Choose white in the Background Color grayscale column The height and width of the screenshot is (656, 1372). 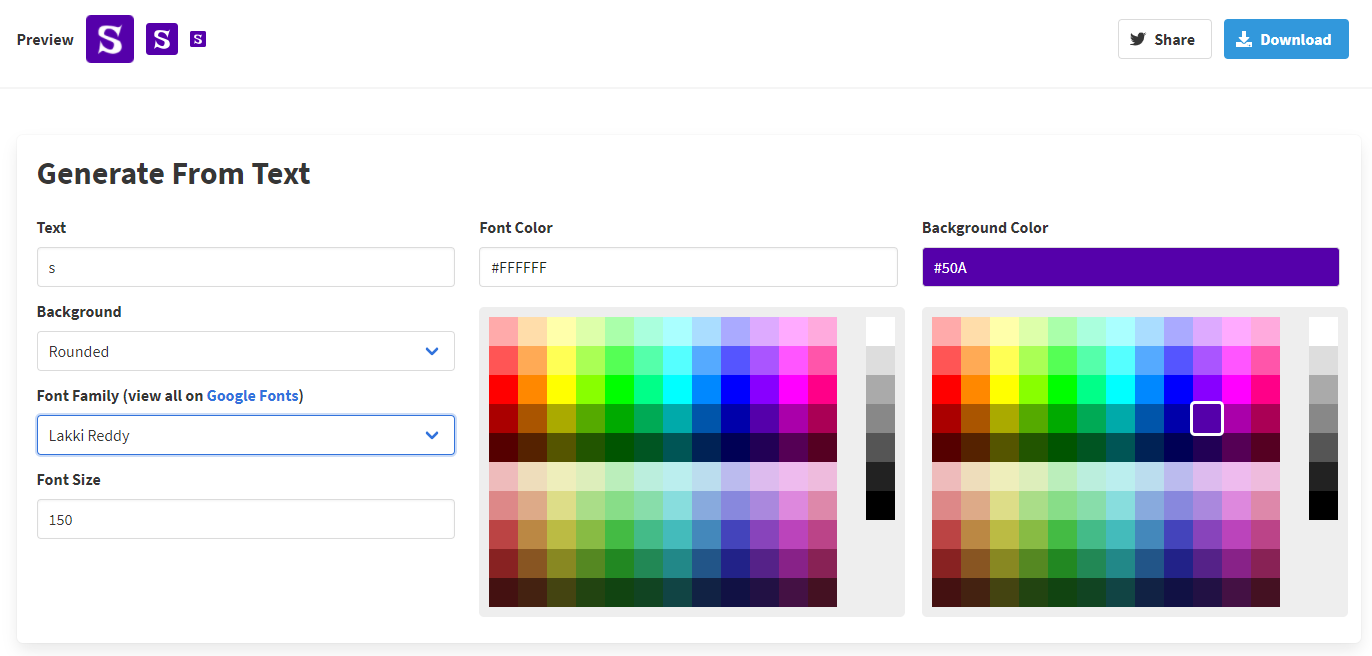(x=1323, y=331)
